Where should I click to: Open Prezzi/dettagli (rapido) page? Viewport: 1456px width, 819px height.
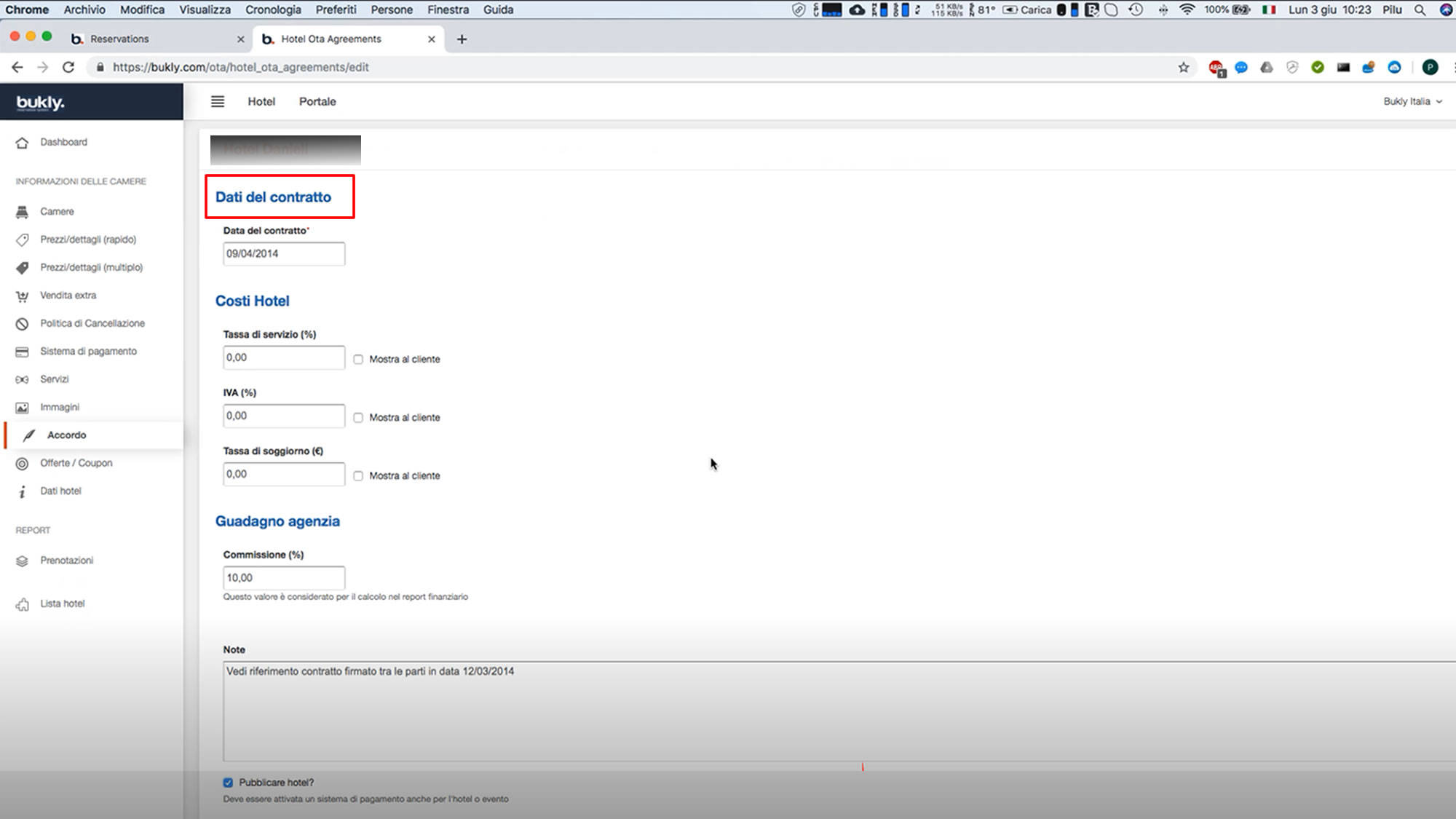pos(88,240)
